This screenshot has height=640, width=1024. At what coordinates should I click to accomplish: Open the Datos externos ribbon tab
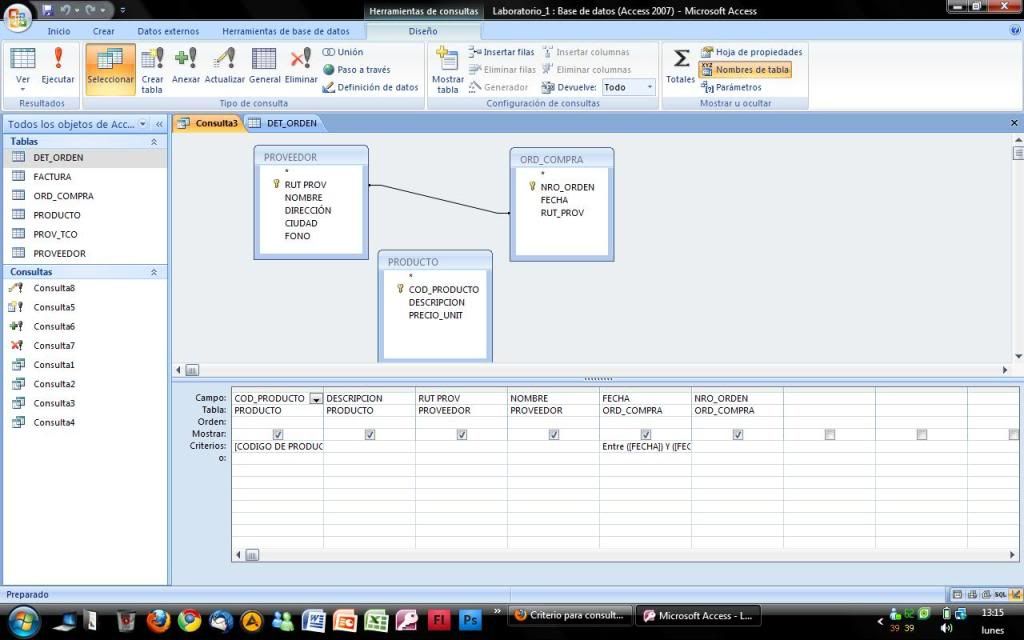click(167, 31)
